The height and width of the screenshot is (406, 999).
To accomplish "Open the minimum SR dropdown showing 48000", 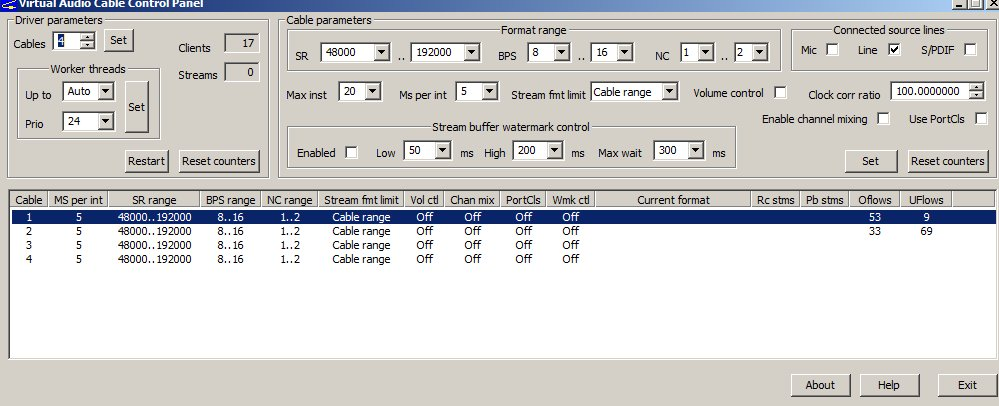I will pyautogui.click(x=382, y=52).
